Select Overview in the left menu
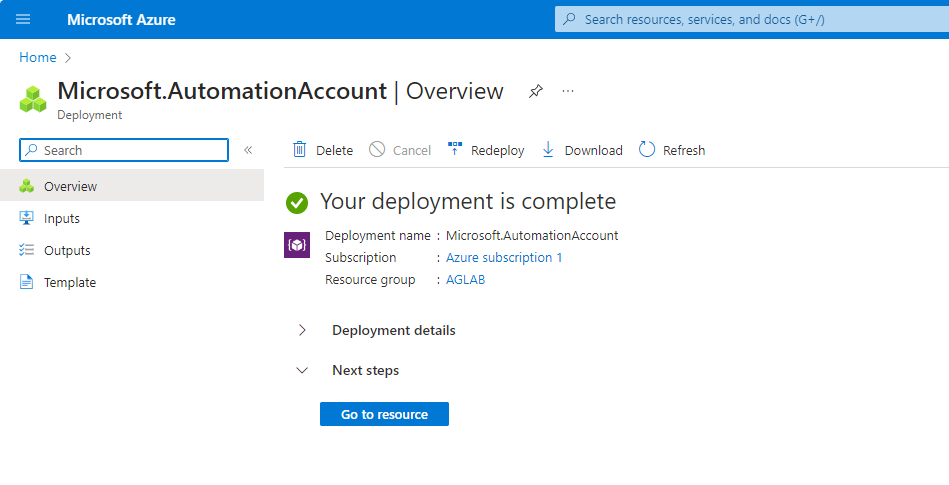 click(70, 186)
